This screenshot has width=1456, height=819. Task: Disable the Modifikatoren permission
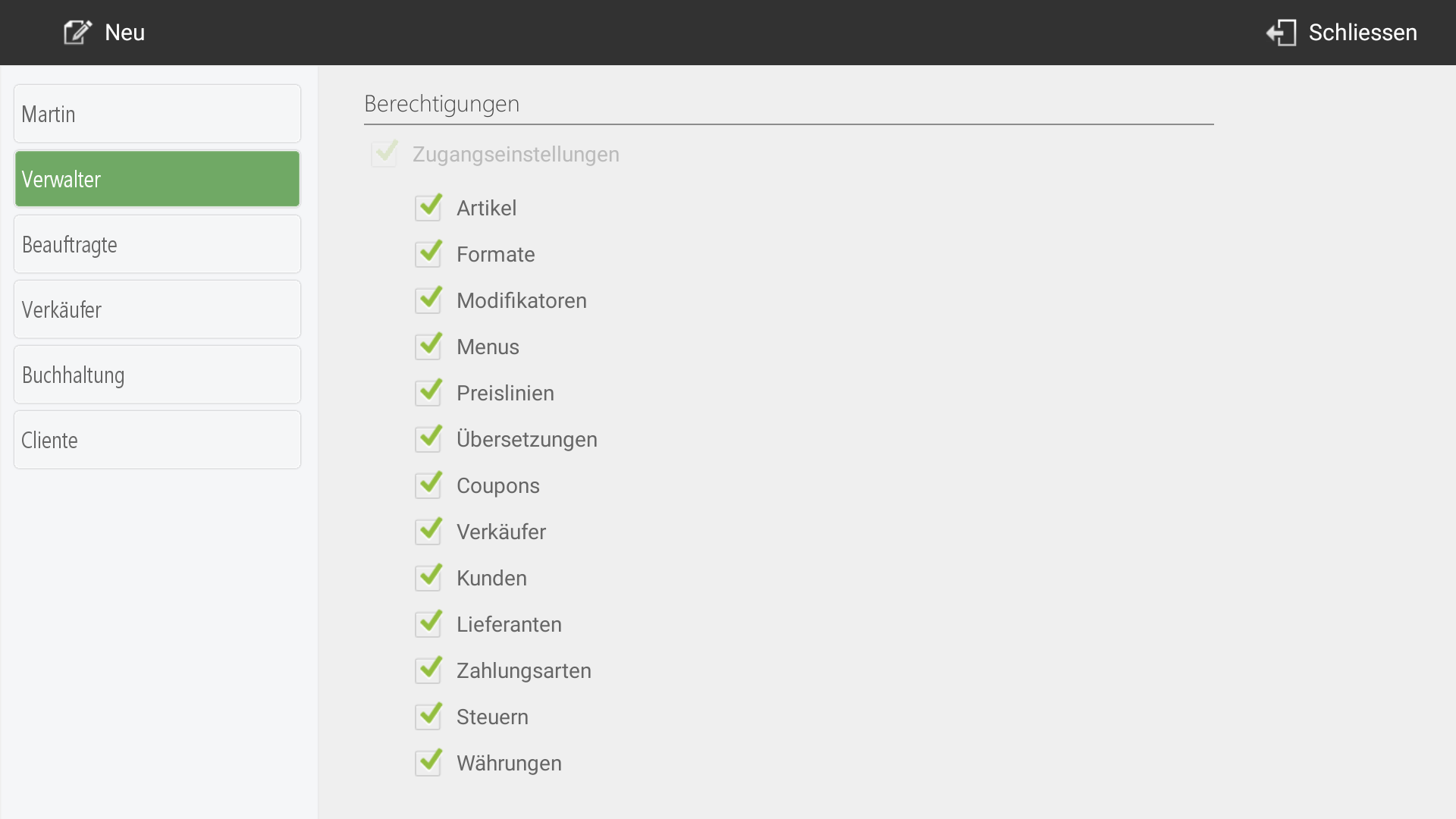pyautogui.click(x=428, y=300)
